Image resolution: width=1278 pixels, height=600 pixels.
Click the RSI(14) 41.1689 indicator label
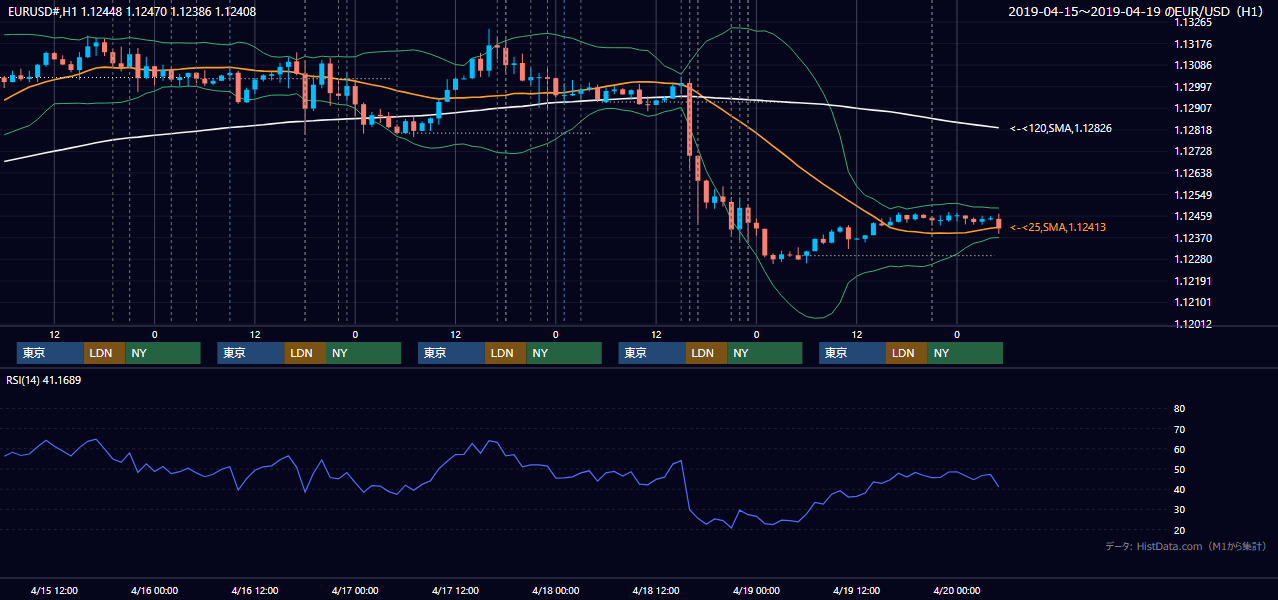click(x=44, y=380)
